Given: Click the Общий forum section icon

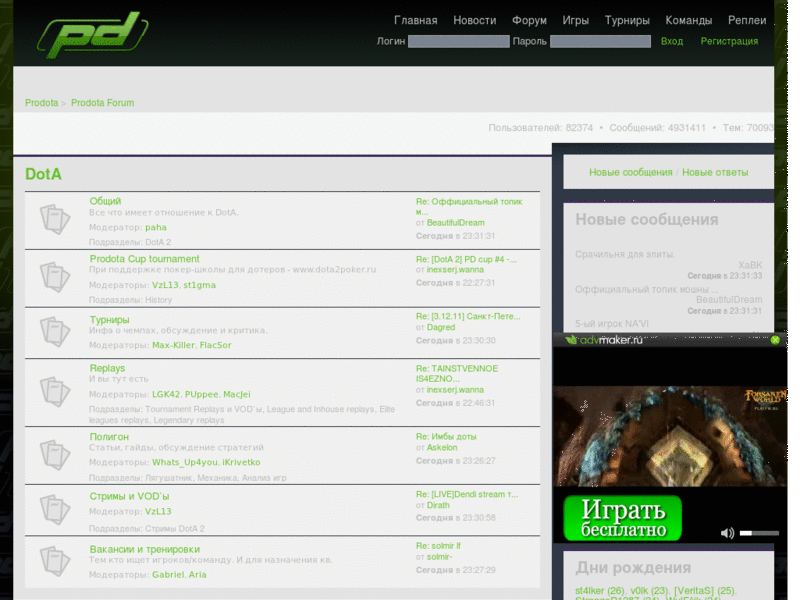Looking at the screenshot, I should (x=55, y=218).
